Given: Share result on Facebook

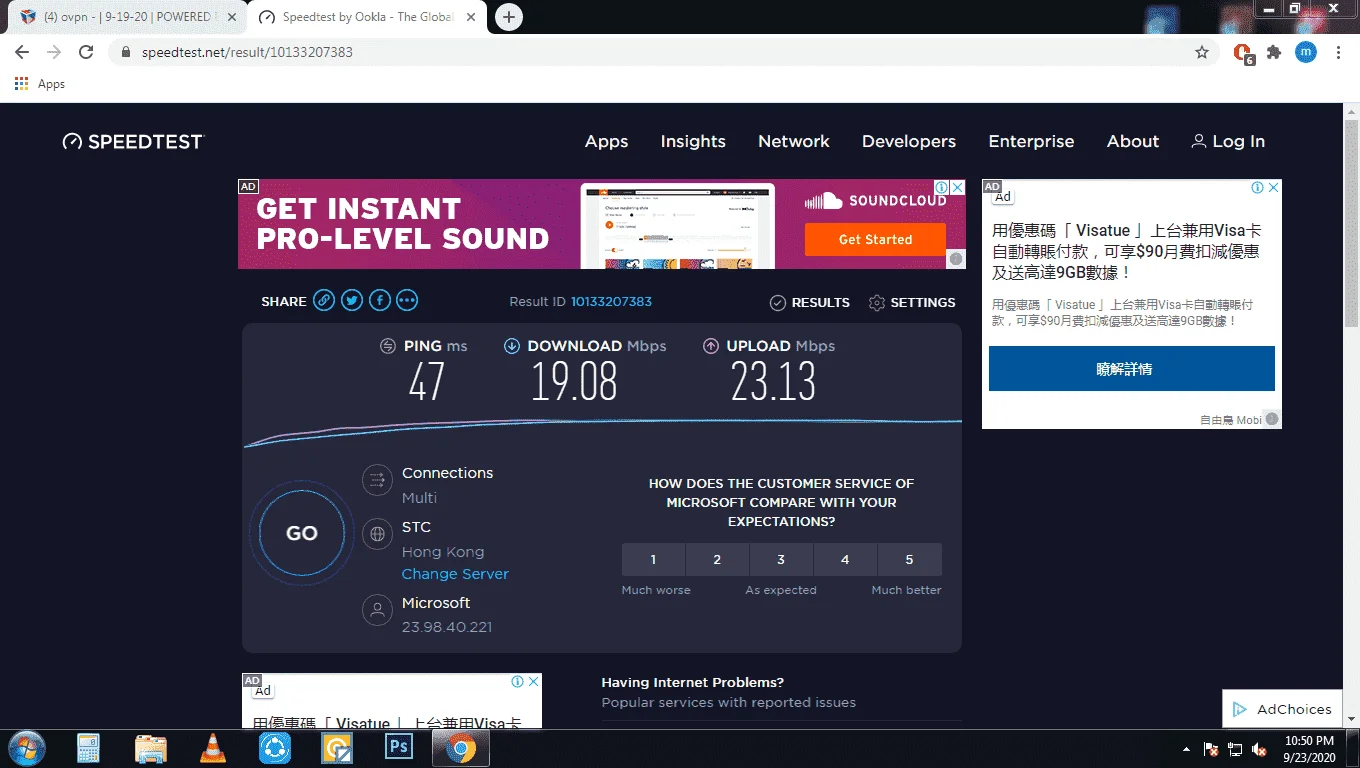Looking at the screenshot, I should [x=380, y=301].
